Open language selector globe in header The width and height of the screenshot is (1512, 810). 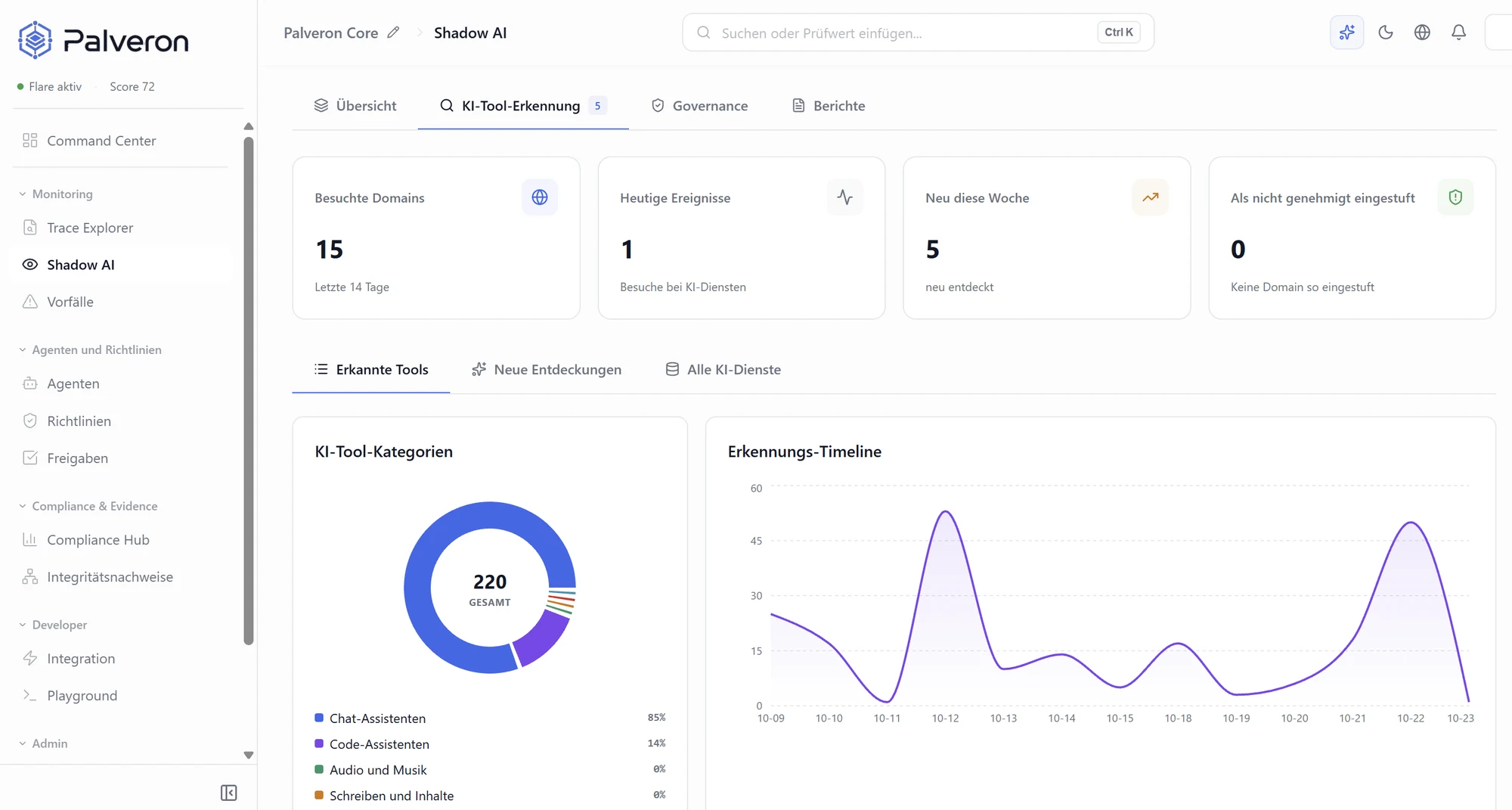(x=1422, y=33)
